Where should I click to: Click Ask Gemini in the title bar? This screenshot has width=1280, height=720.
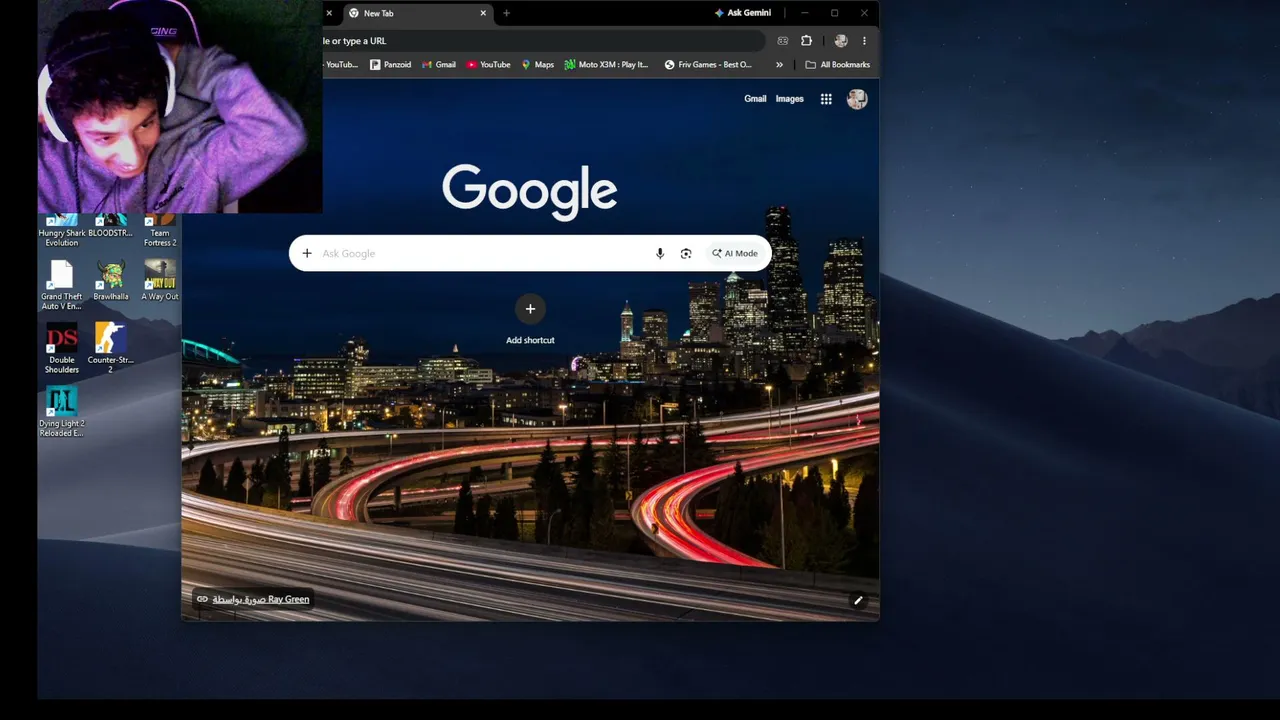[743, 13]
